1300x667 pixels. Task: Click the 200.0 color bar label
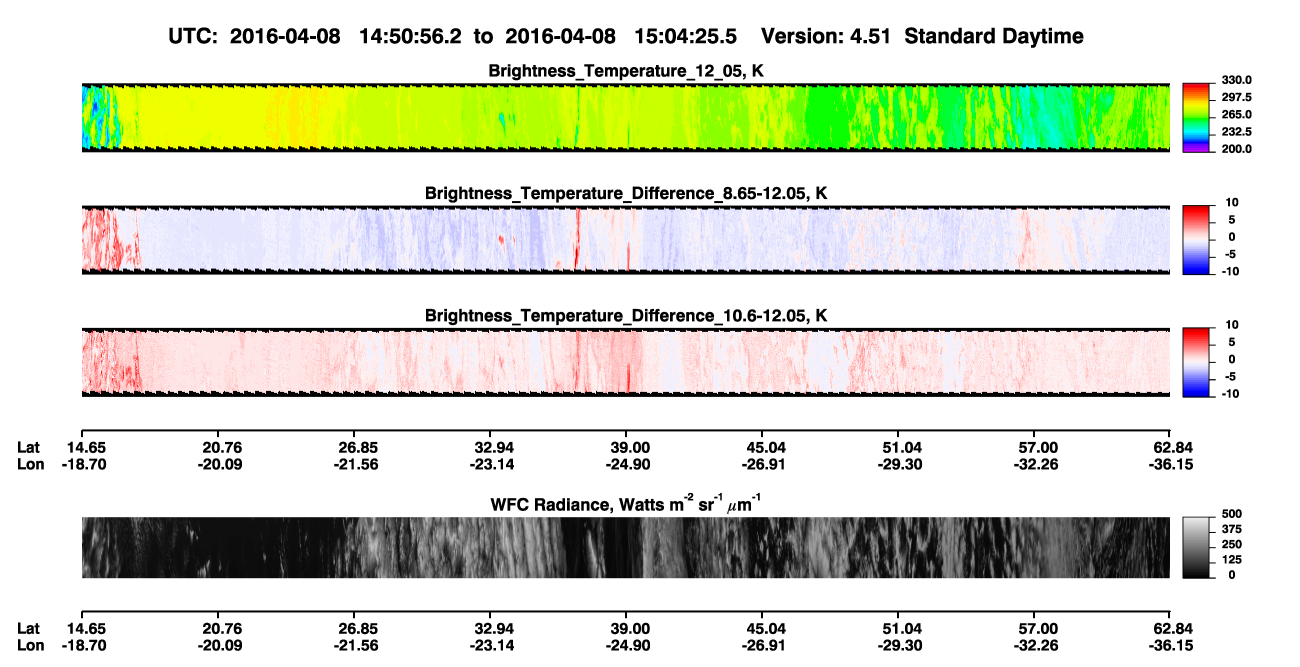coord(1237,149)
